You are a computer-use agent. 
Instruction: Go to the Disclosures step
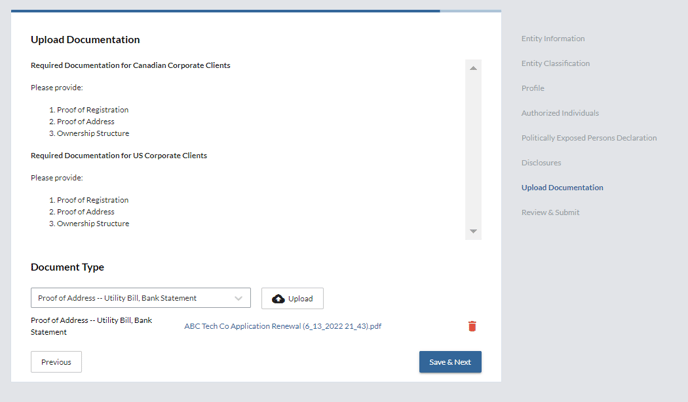[541, 162]
